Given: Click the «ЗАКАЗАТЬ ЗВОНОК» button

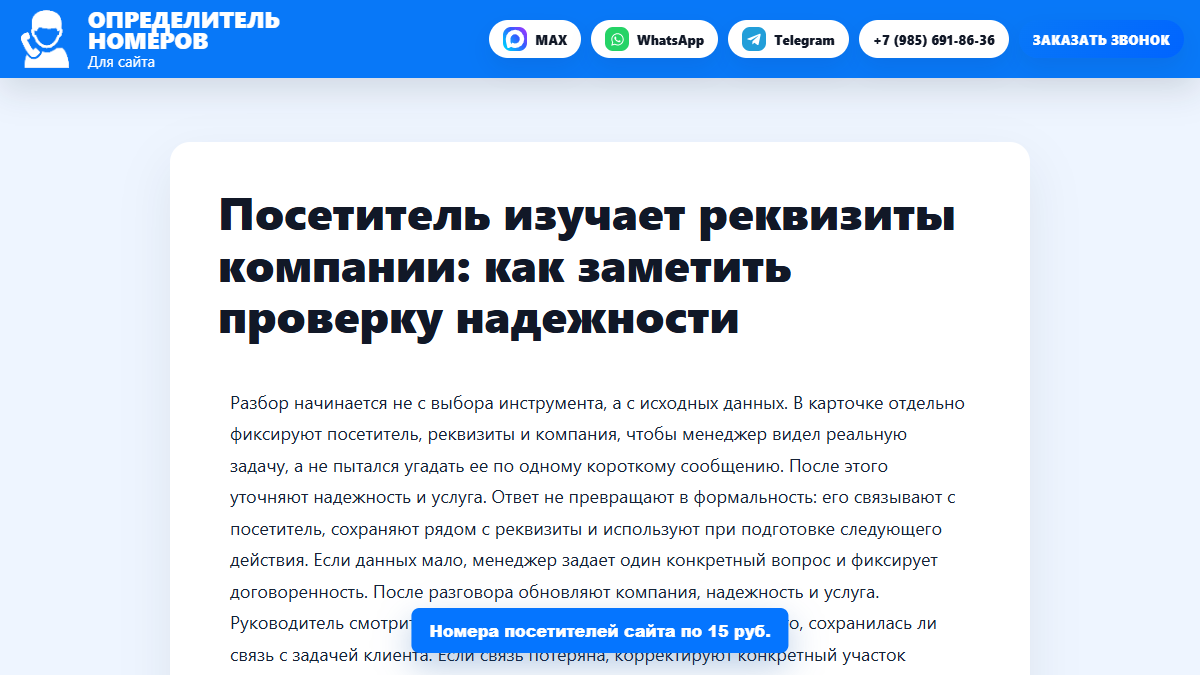Looking at the screenshot, I should coord(1101,40).
